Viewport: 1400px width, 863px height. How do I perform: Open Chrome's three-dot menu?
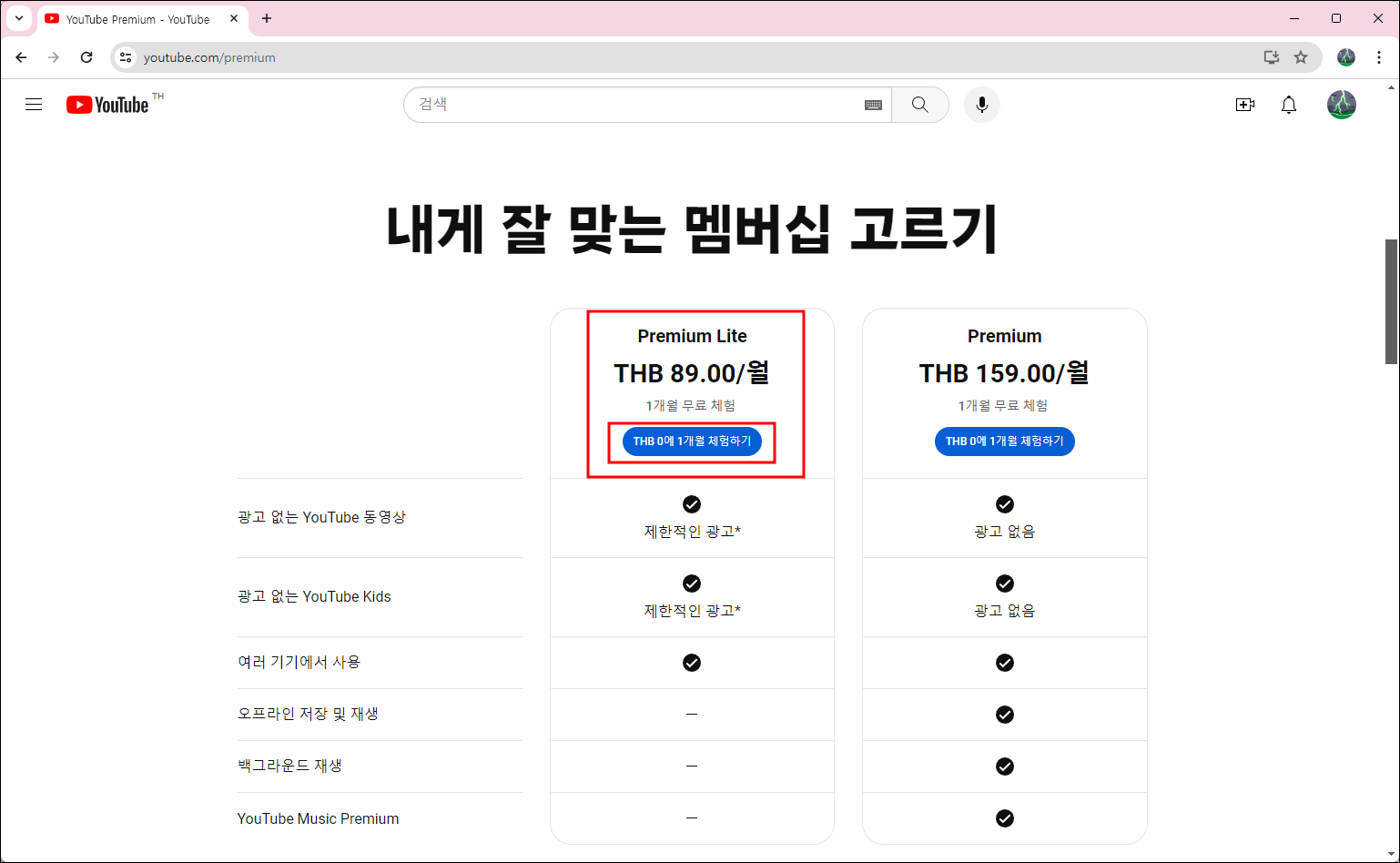pyautogui.click(x=1379, y=57)
